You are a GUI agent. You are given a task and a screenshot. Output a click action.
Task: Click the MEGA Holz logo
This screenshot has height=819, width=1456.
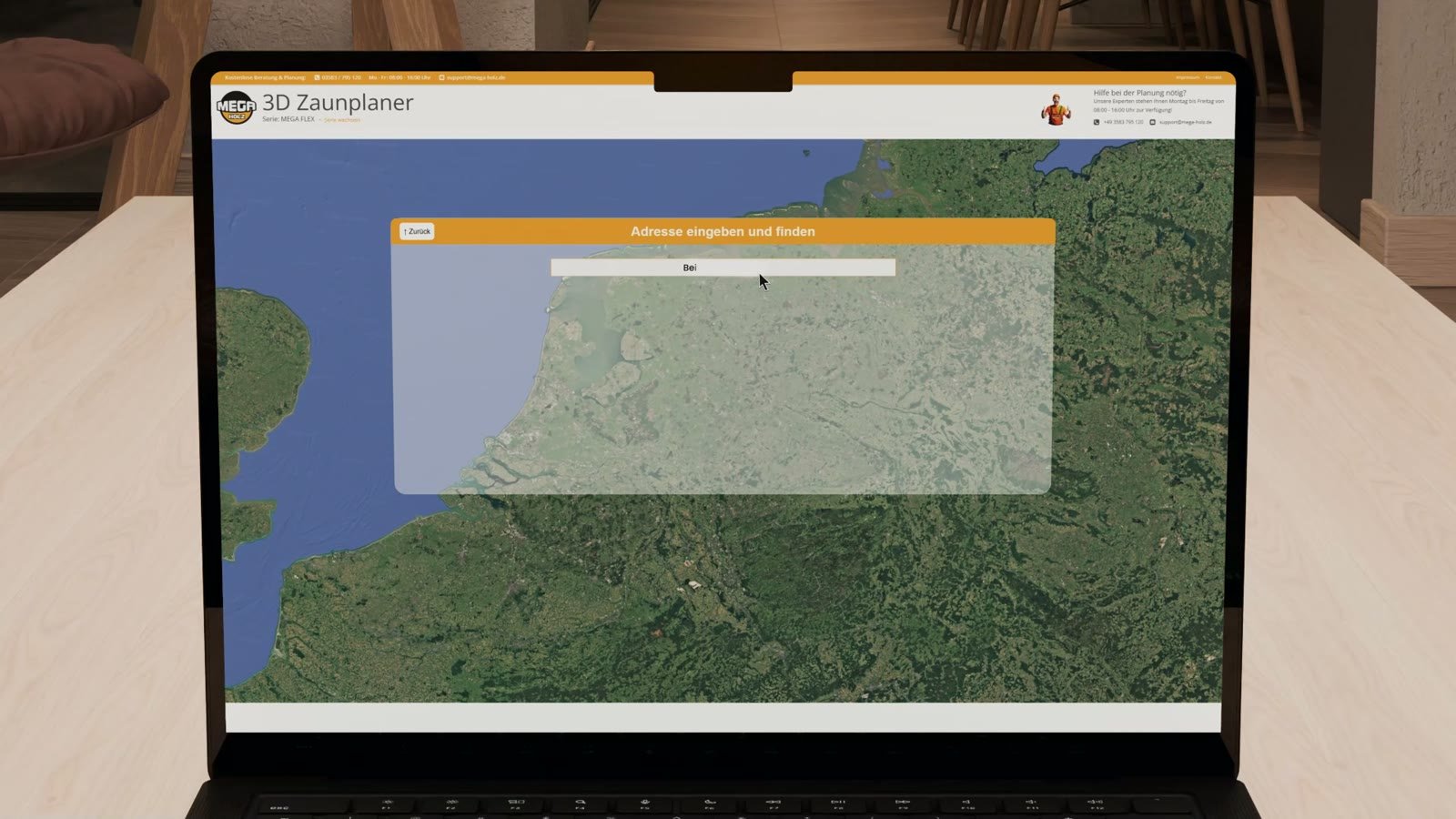click(236, 107)
